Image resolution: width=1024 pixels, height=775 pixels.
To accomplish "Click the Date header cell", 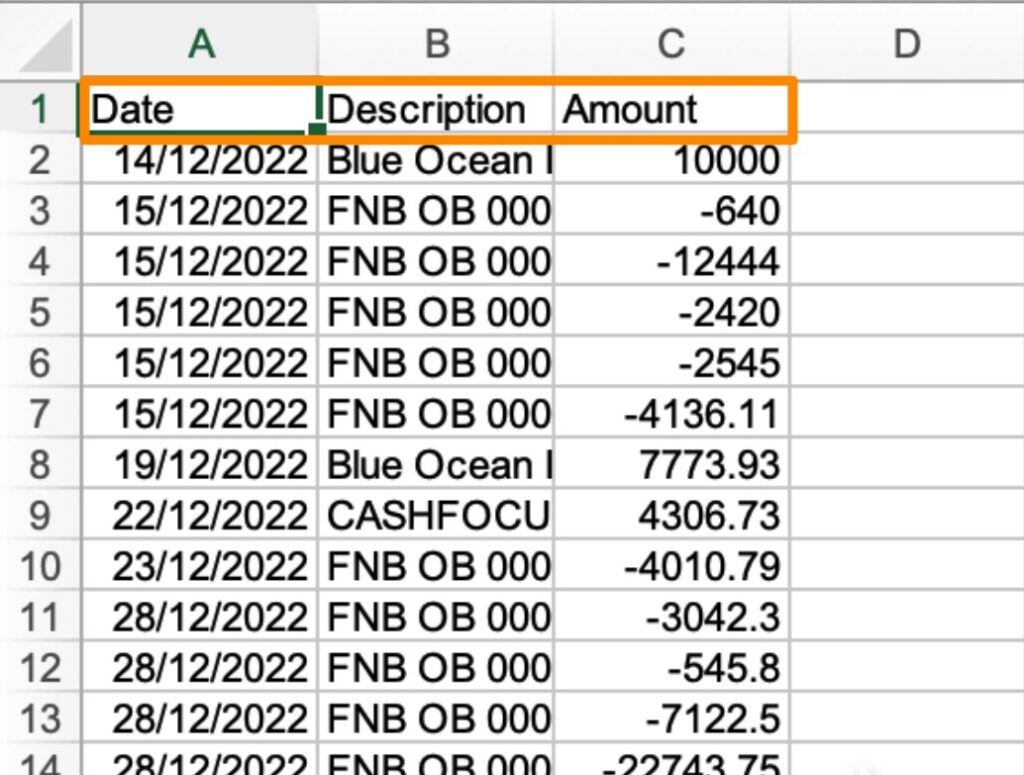I will click(x=200, y=108).
